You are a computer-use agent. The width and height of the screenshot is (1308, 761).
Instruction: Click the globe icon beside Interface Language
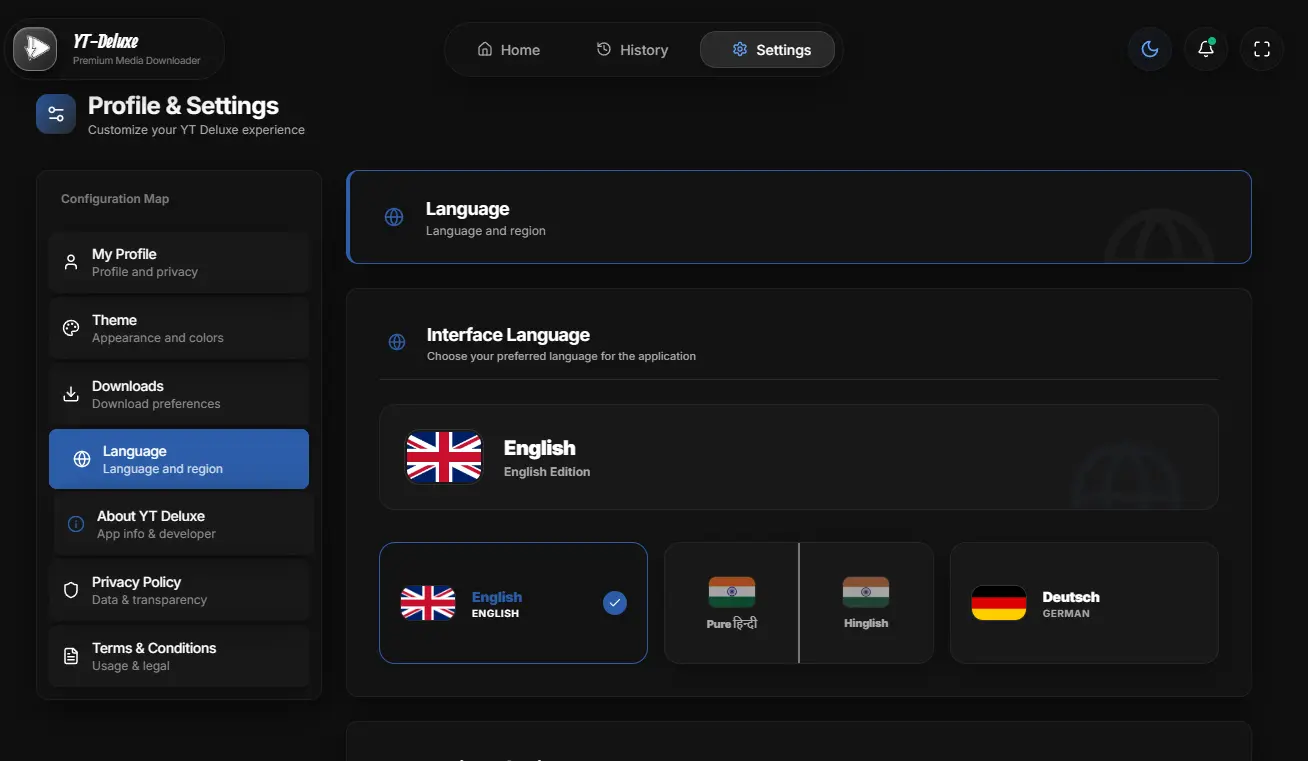(x=397, y=342)
